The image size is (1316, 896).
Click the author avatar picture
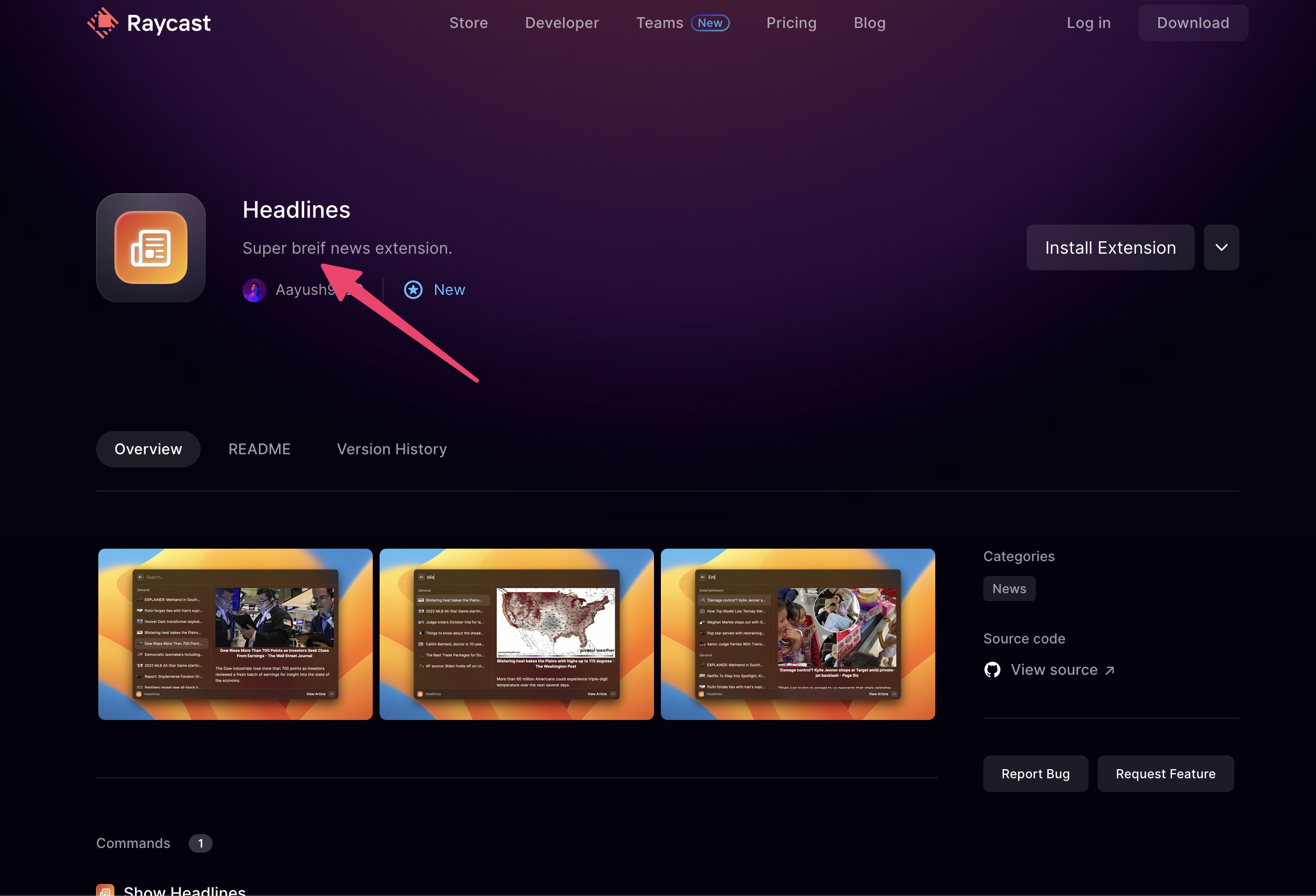click(254, 290)
